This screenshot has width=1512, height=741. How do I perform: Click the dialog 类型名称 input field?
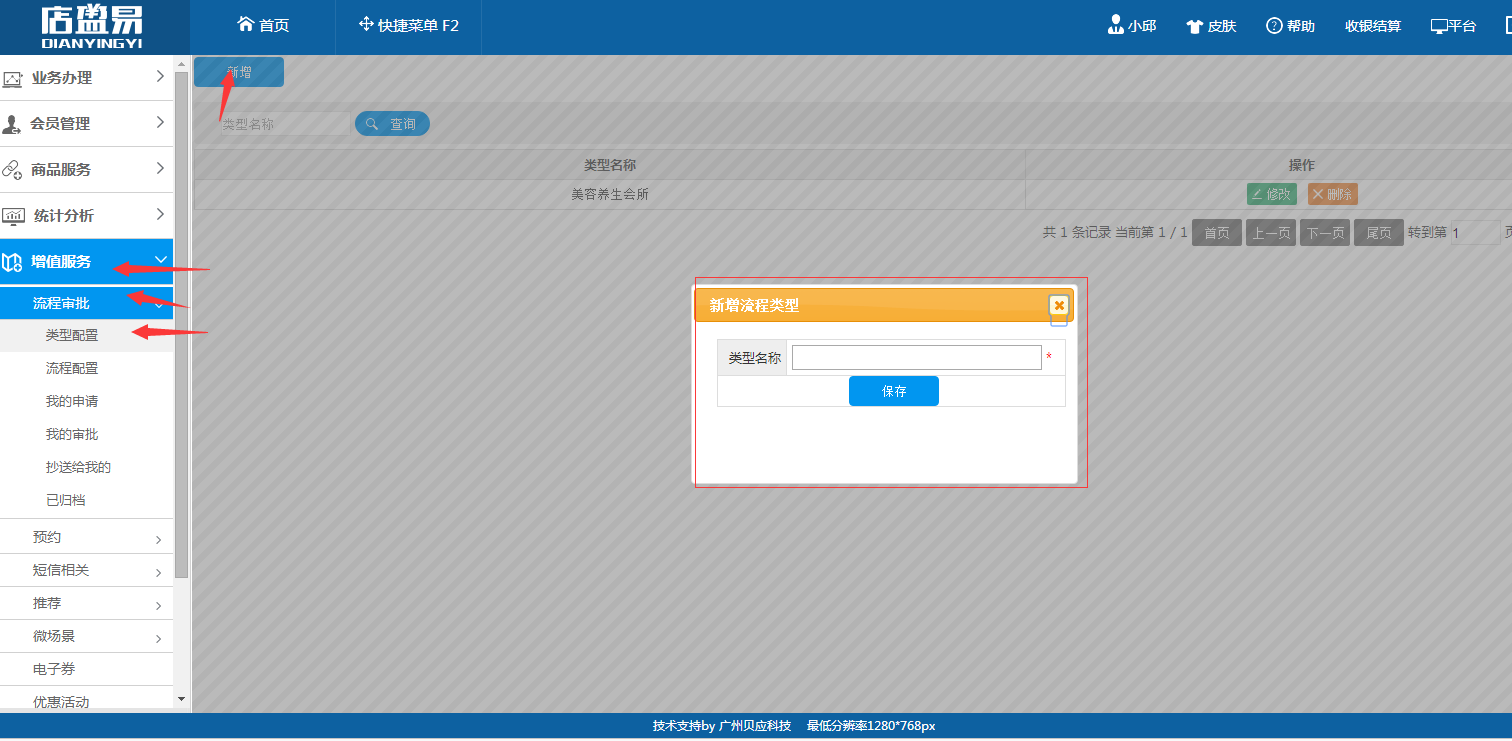click(x=917, y=357)
